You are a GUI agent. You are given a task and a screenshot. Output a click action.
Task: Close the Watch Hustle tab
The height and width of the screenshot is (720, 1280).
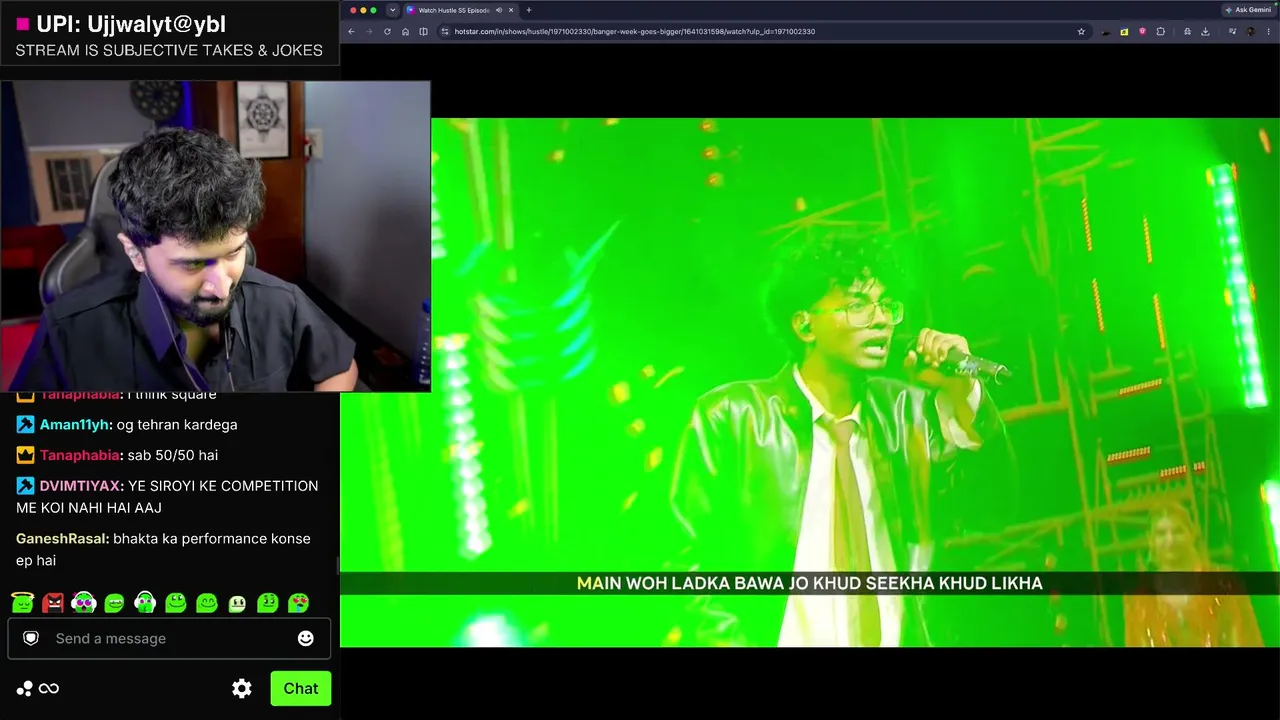511,10
